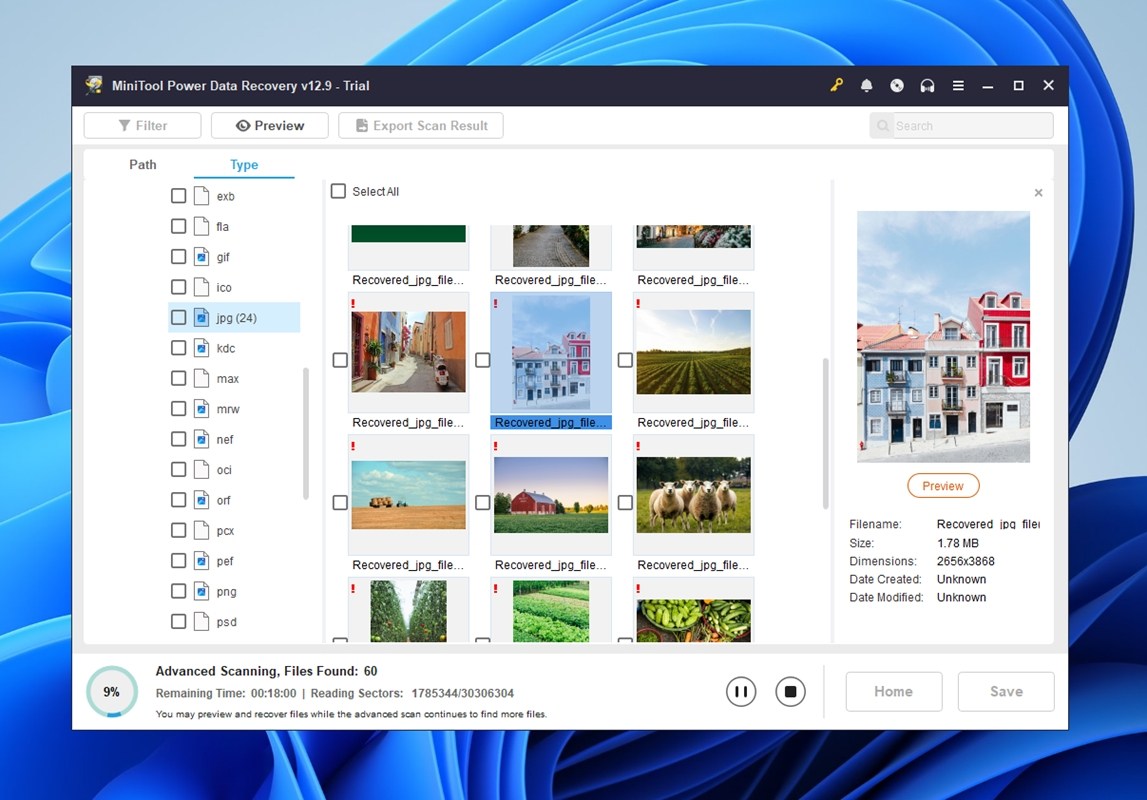The image size is (1147, 800).
Task: Close the preview side panel
Action: click(x=1039, y=193)
